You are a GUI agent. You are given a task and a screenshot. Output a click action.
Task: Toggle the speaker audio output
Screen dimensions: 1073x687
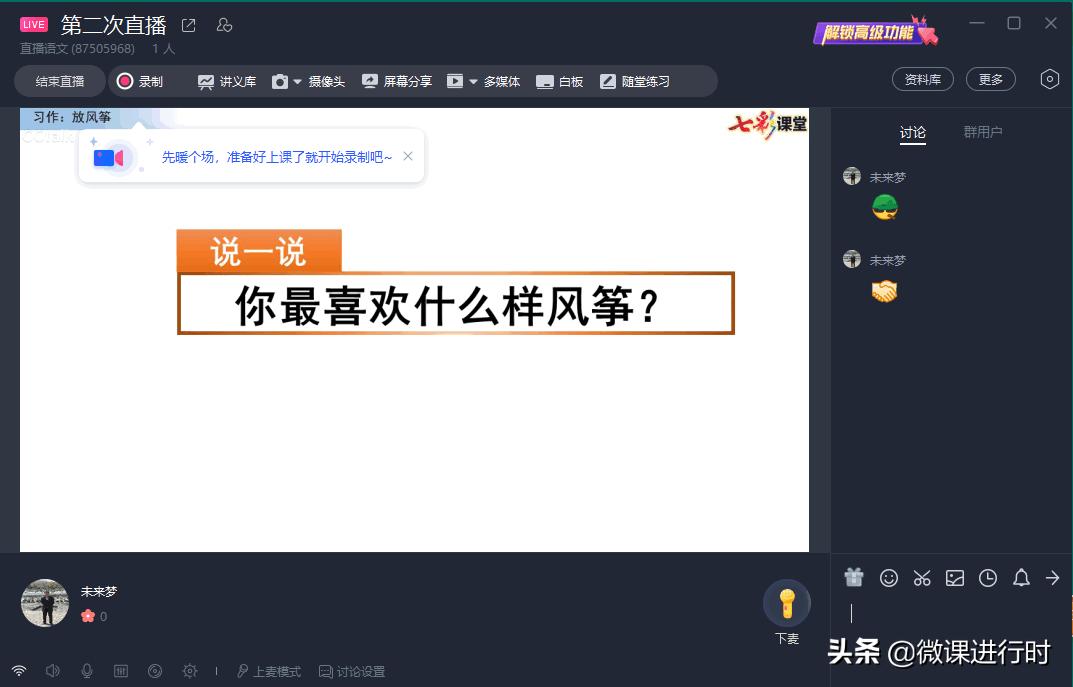pos(53,671)
